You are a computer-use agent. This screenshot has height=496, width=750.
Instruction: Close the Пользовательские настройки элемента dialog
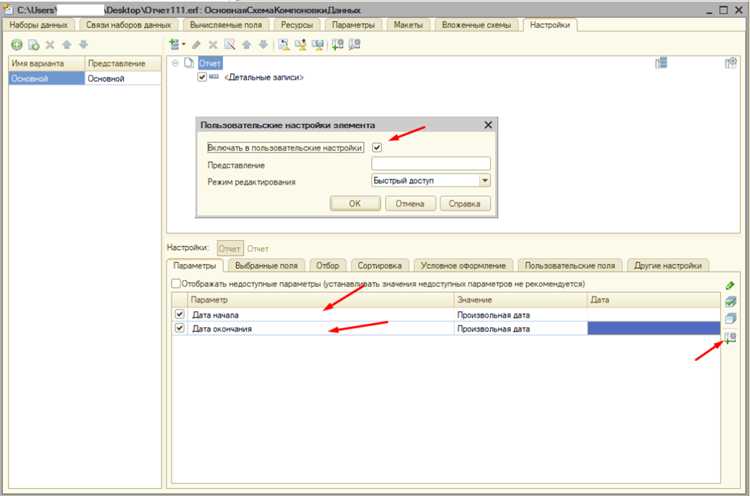pos(488,125)
